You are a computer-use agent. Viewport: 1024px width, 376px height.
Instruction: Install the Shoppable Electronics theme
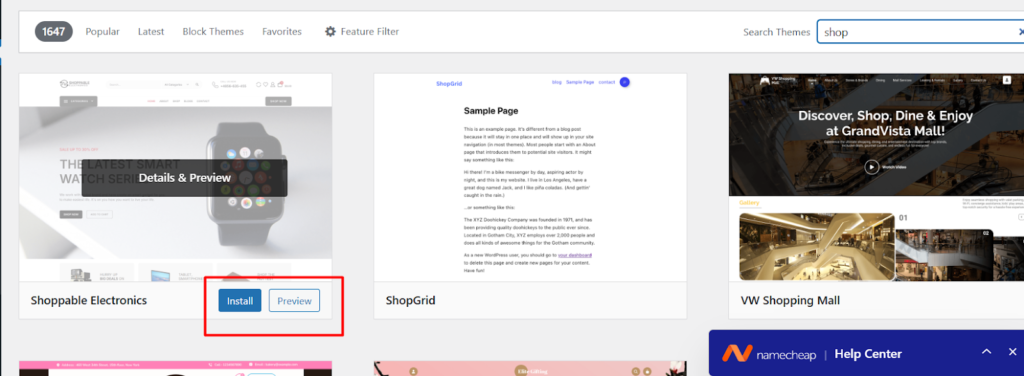240,301
